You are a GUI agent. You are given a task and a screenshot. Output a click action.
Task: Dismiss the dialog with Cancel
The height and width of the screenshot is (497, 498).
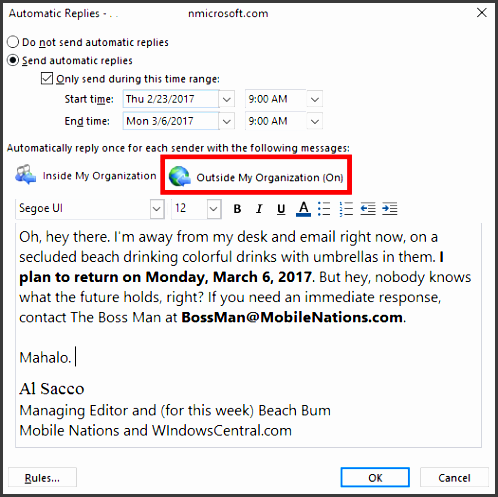(454, 477)
